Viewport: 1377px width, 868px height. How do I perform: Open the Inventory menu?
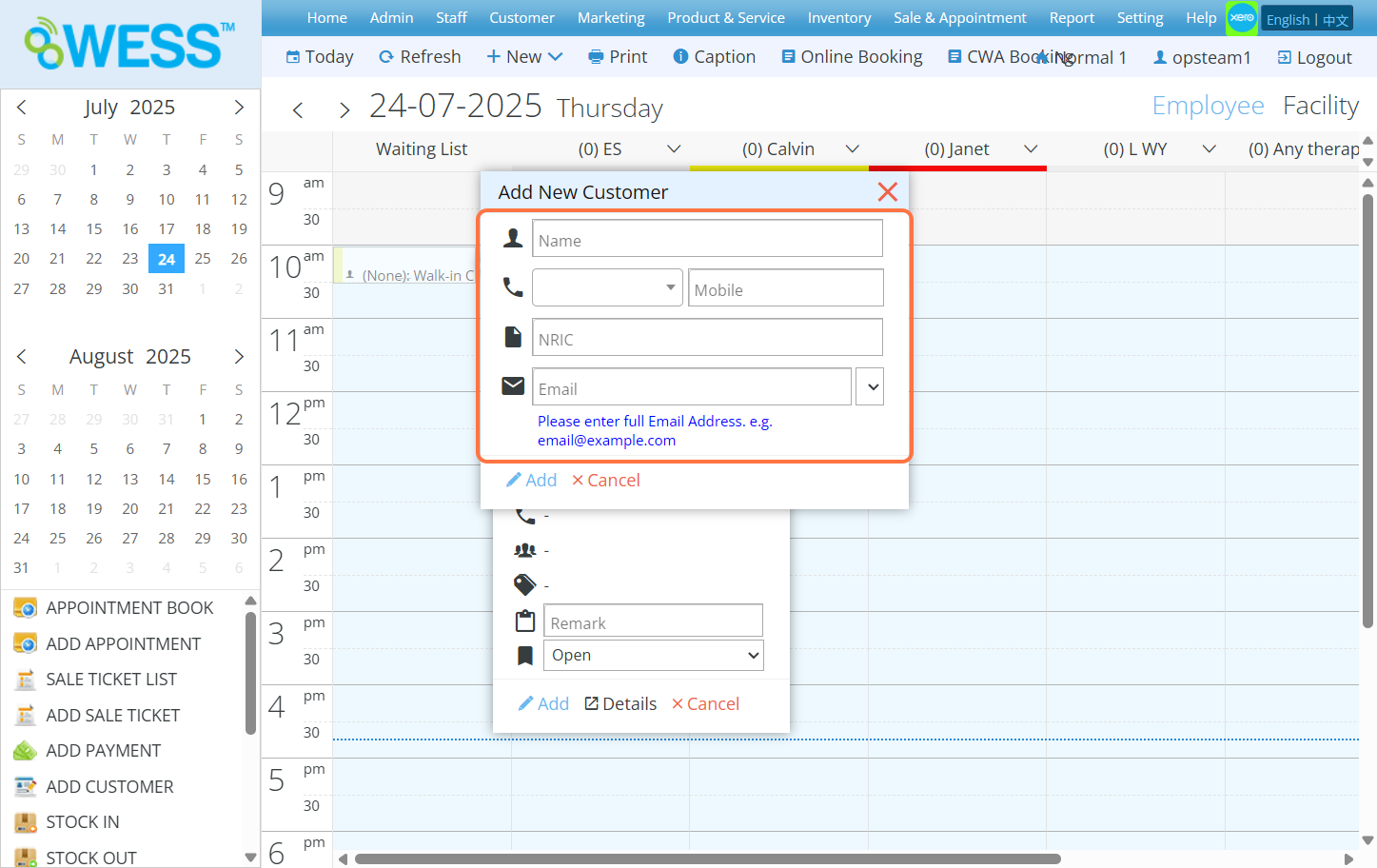838,18
